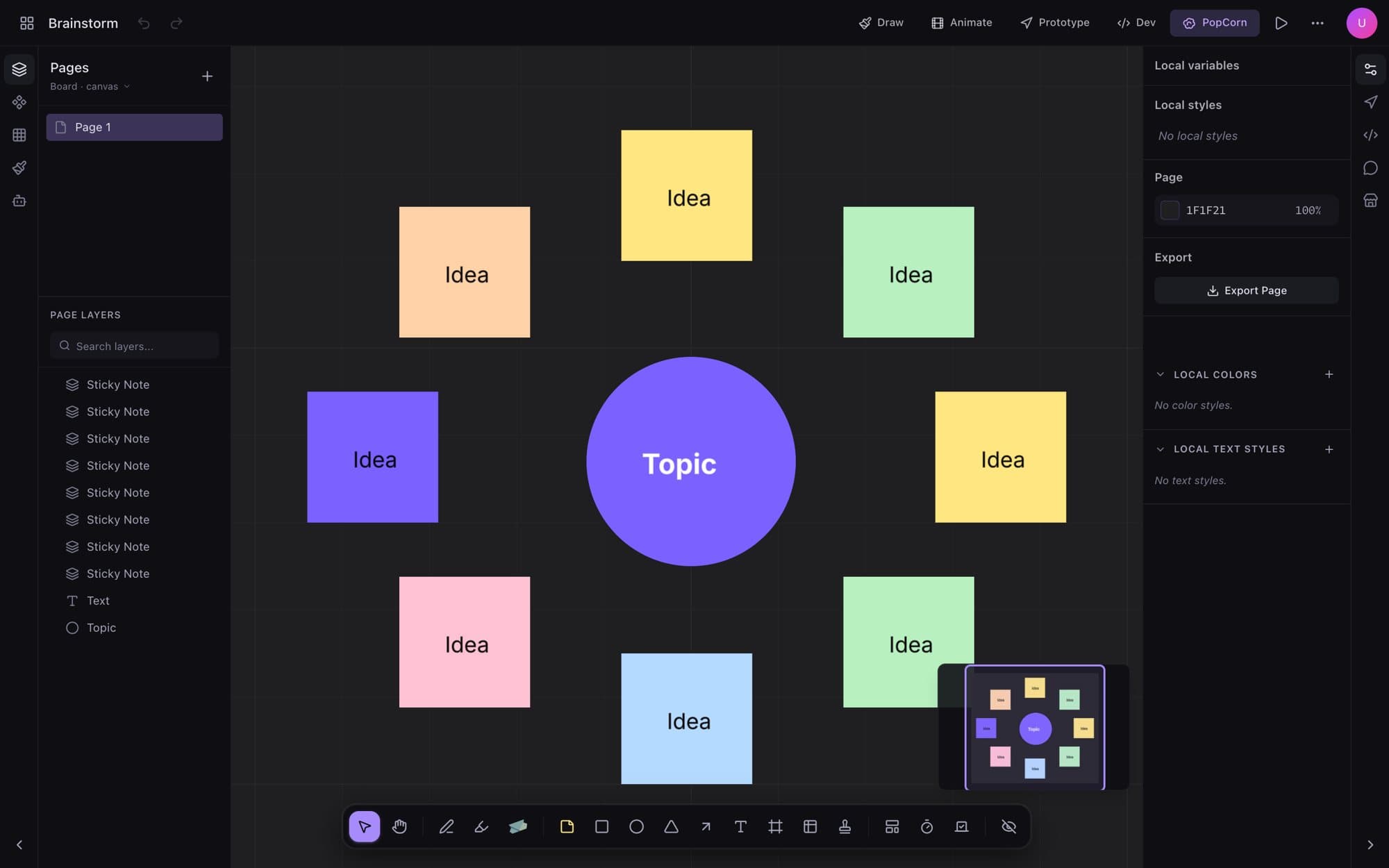
Task: Open the Components sidebar panel
Action: coord(19,102)
